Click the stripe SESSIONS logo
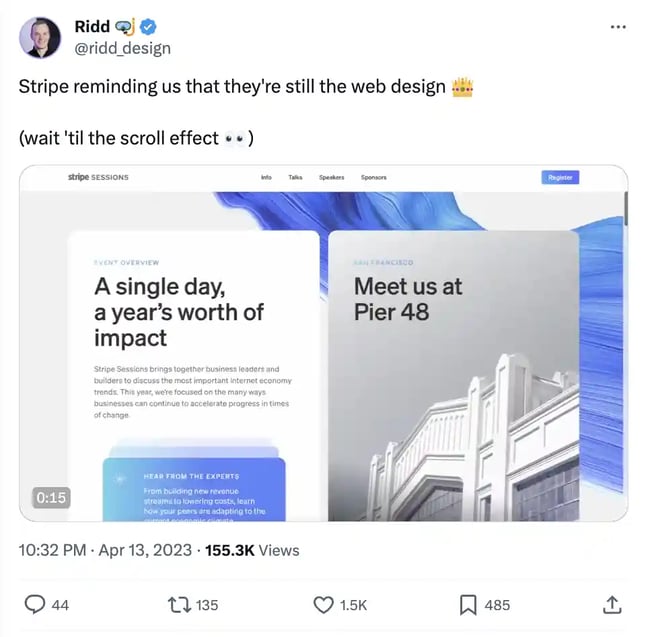The width and height of the screenshot is (650, 637). 98,177
